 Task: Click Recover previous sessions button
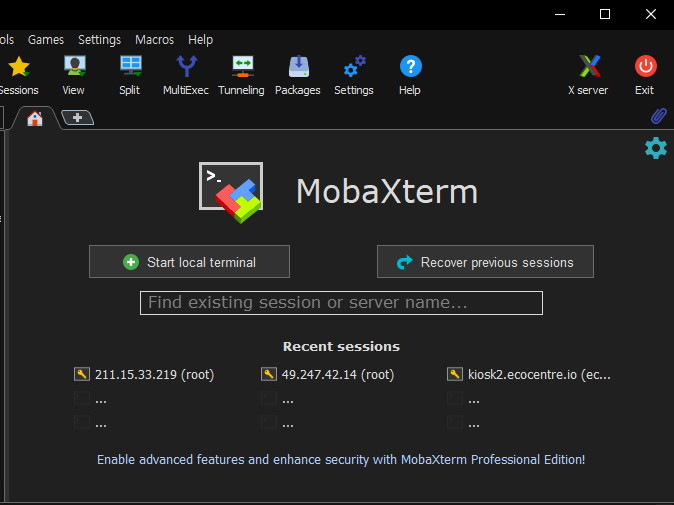485,262
